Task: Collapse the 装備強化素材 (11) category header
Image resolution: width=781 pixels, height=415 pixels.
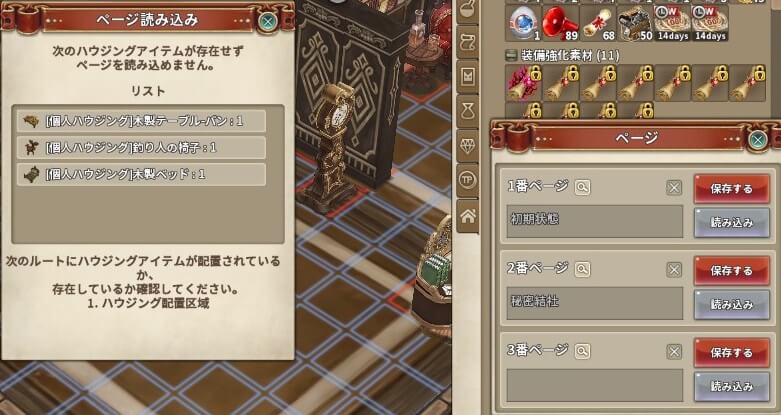Action: 563,55
